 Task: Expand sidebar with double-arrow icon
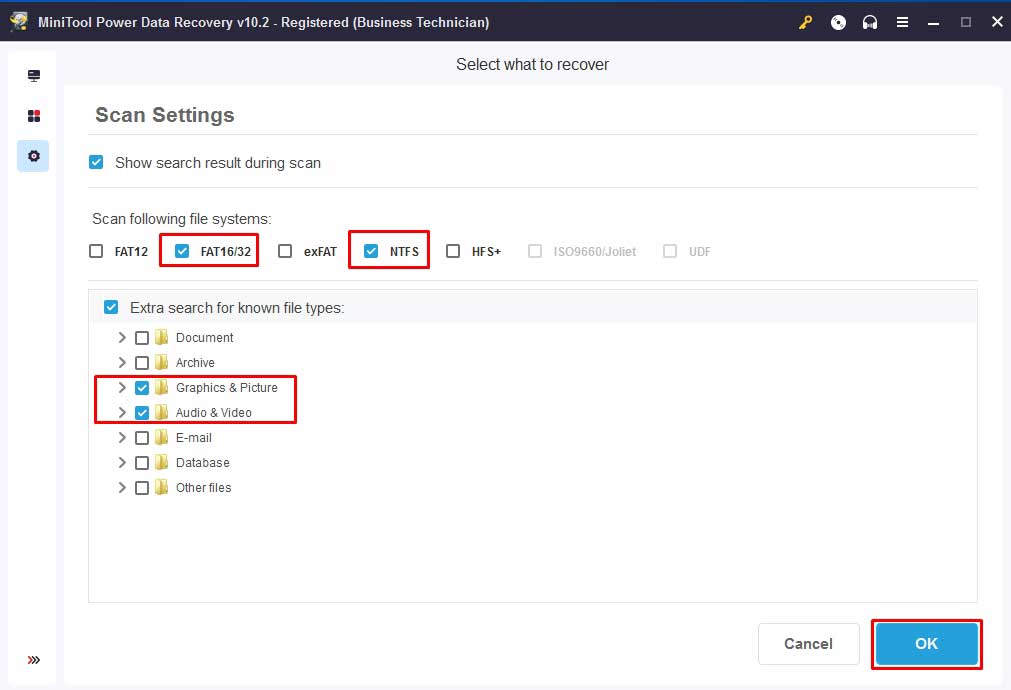click(34, 660)
